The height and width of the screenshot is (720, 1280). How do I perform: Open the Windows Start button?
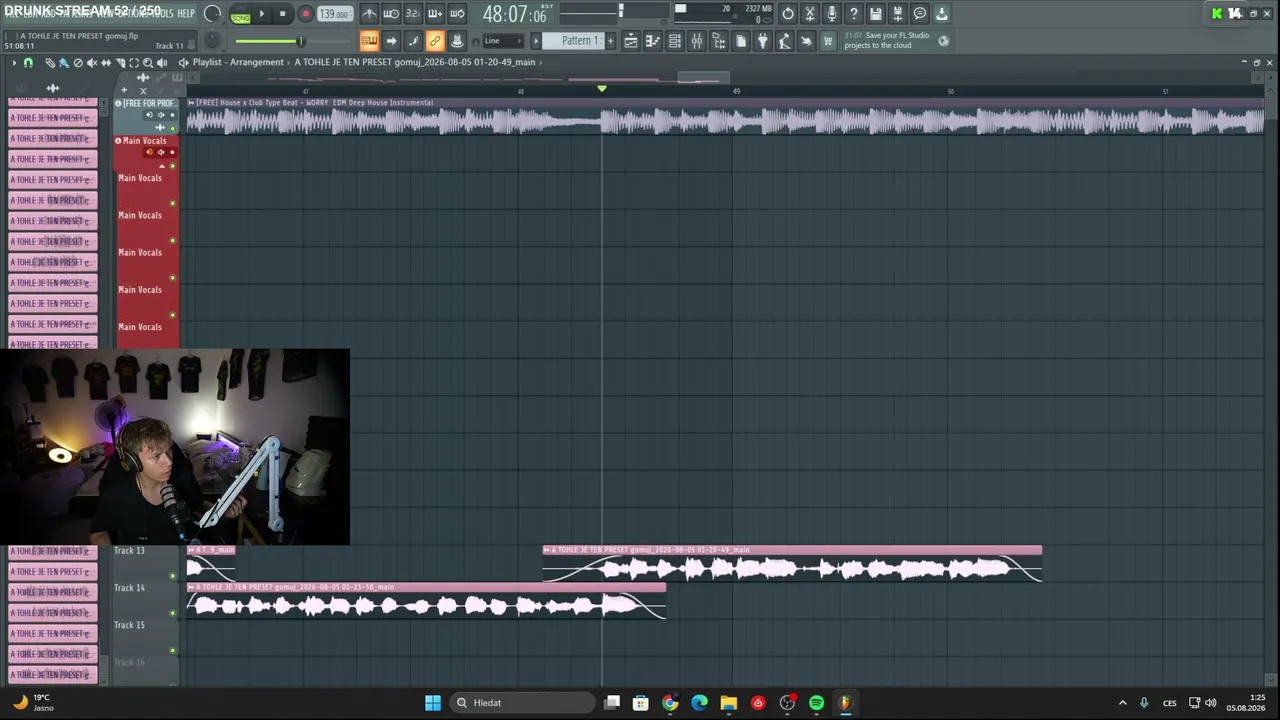(433, 703)
